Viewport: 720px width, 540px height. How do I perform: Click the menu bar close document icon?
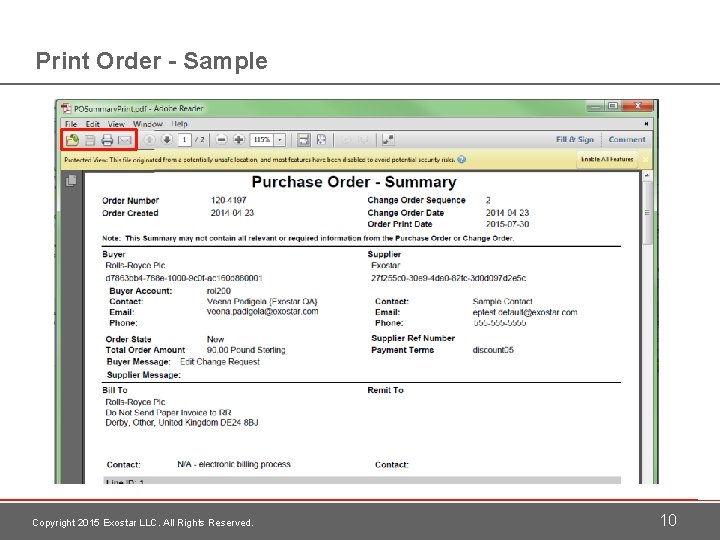tap(646, 124)
